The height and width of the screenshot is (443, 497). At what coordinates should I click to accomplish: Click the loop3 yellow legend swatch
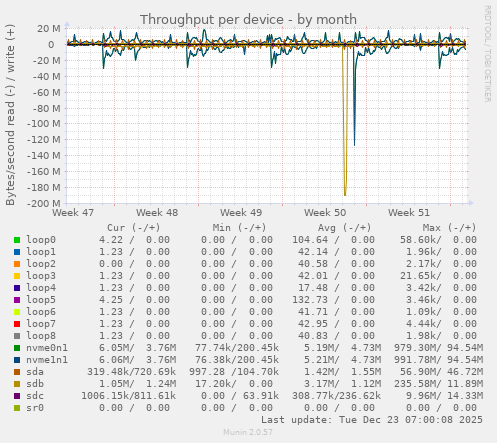point(17,276)
